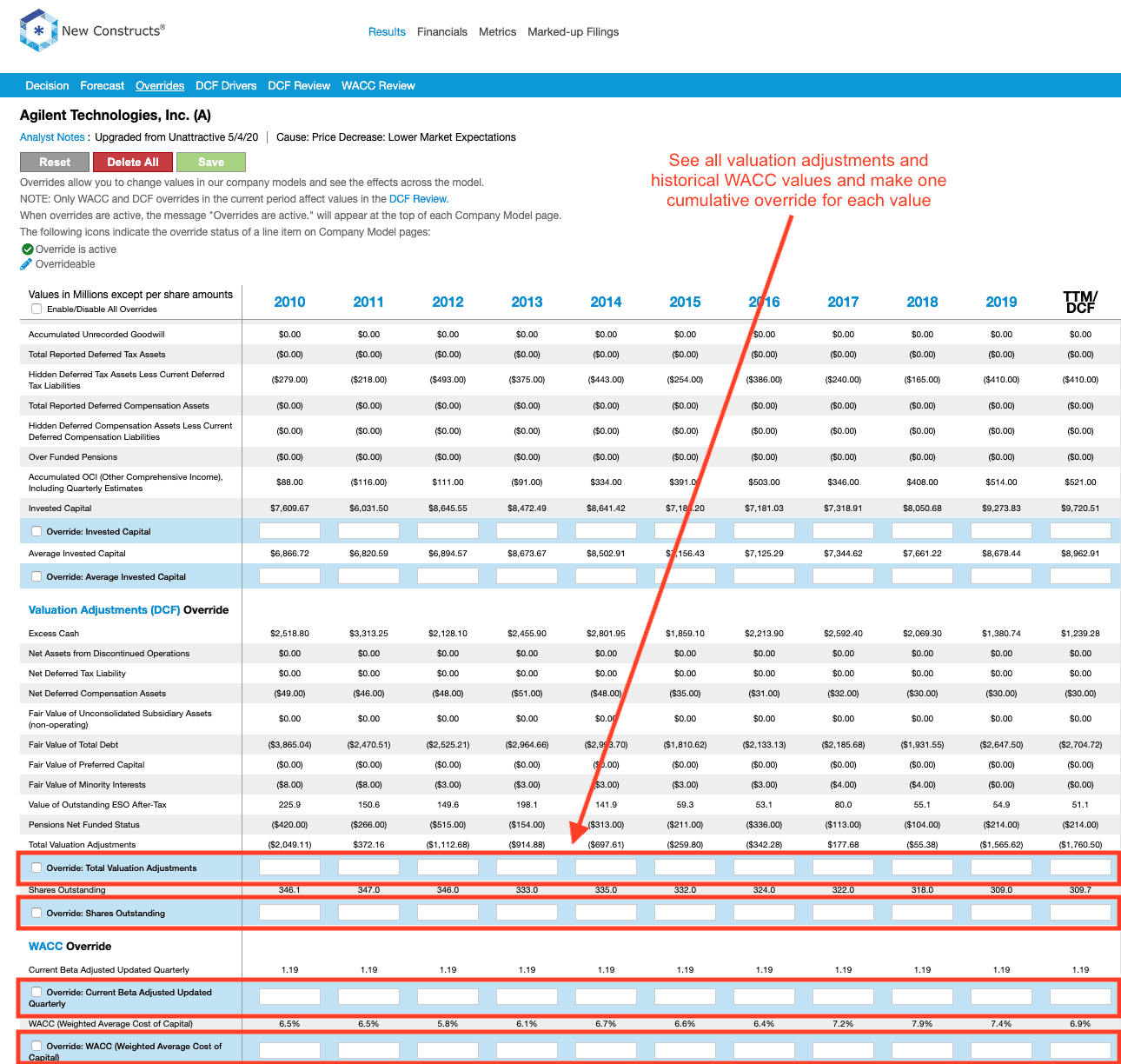Open the WACC Review tab
1121x1064 pixels.
[x=378, y=86]
